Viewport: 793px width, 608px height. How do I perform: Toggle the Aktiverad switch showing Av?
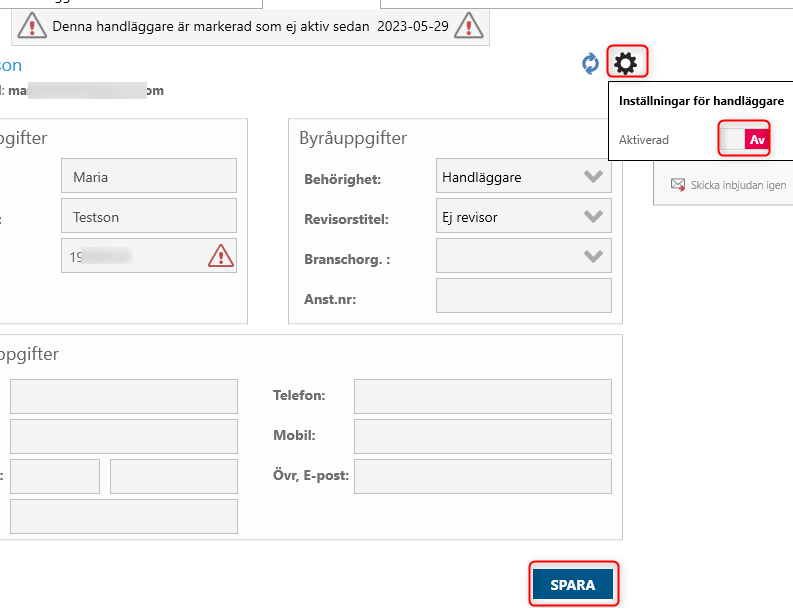(744, 139)
